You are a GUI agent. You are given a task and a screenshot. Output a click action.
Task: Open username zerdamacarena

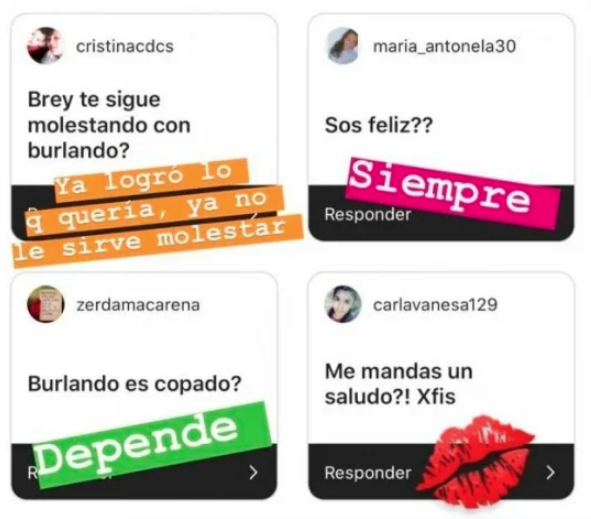tap(138, 305)
